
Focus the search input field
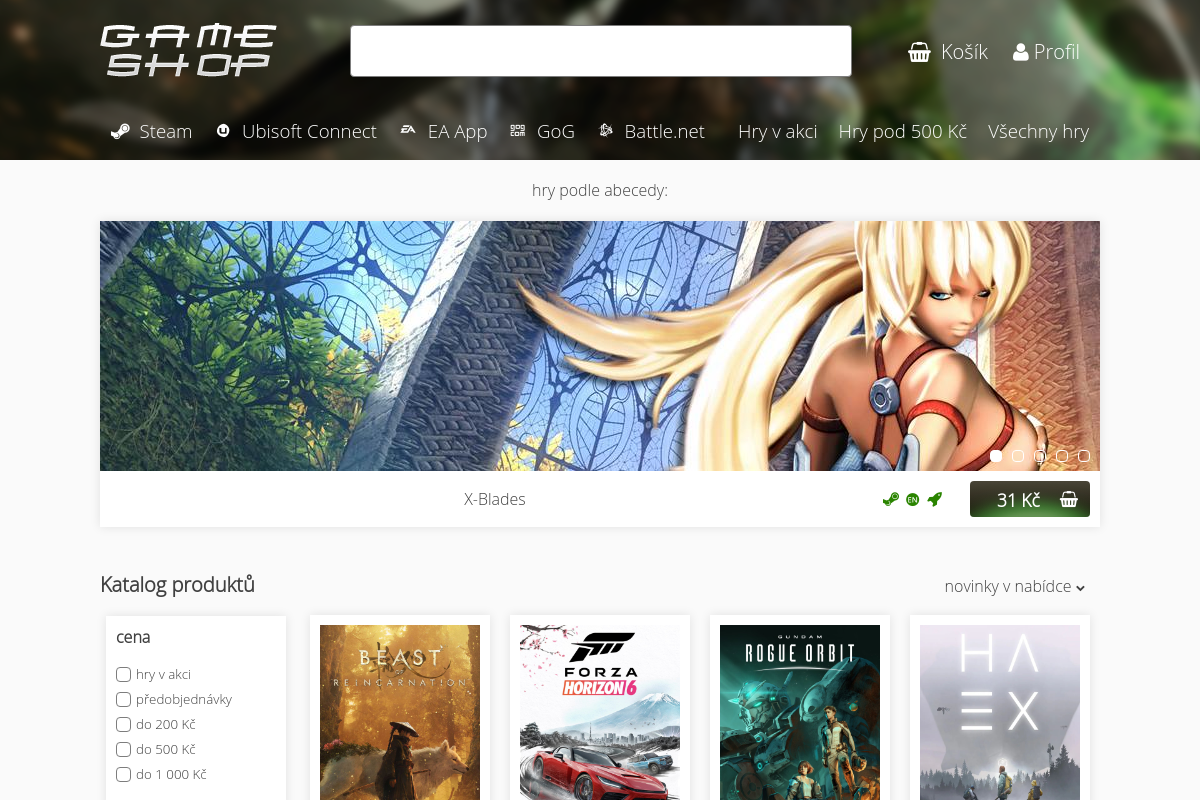tap(601, 51)
